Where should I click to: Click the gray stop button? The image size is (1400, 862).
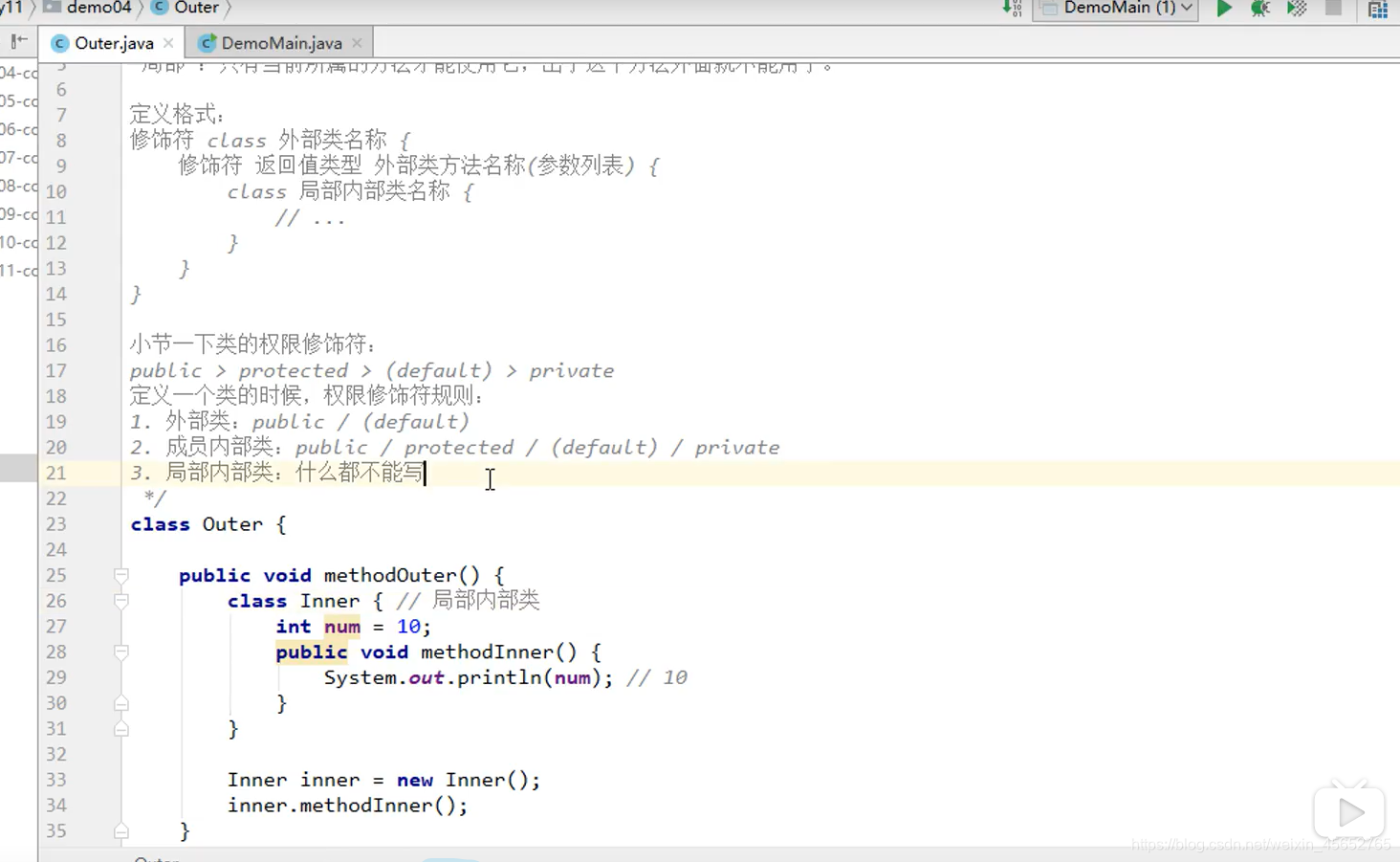1333,9
